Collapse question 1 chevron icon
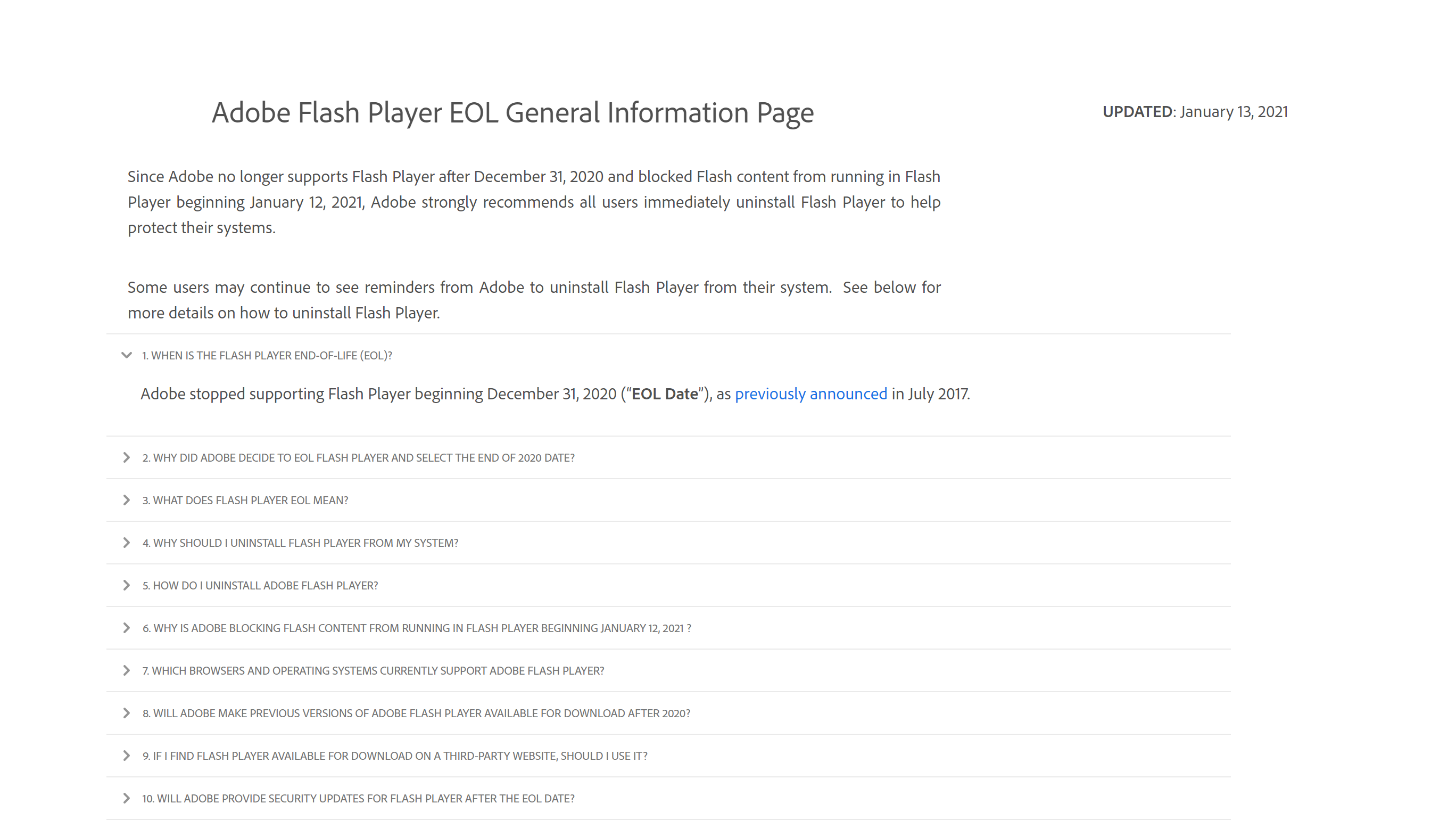Screen dimensions: 1456x820 click(x=127, y=355)
